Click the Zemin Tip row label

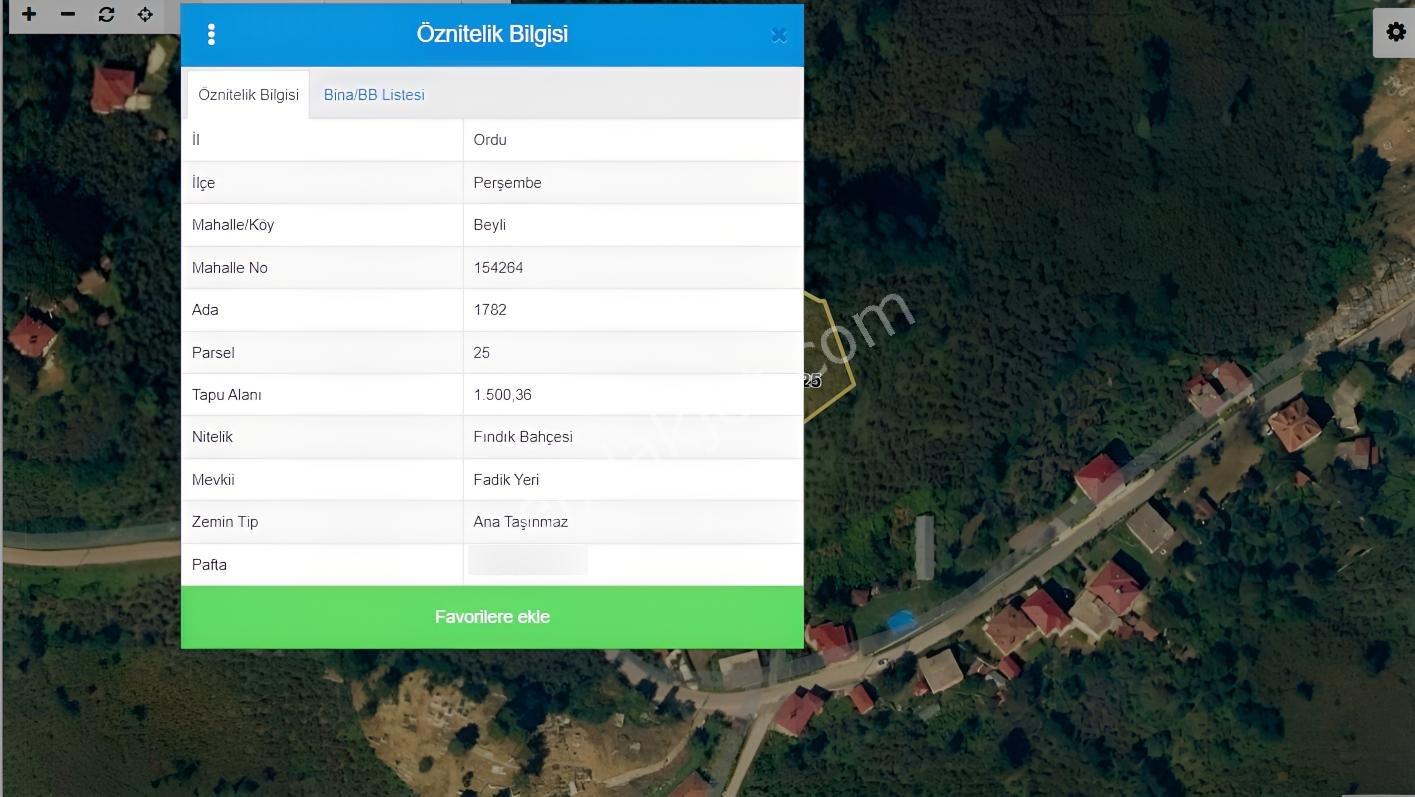pyautogui.click(x=225, y=522)
